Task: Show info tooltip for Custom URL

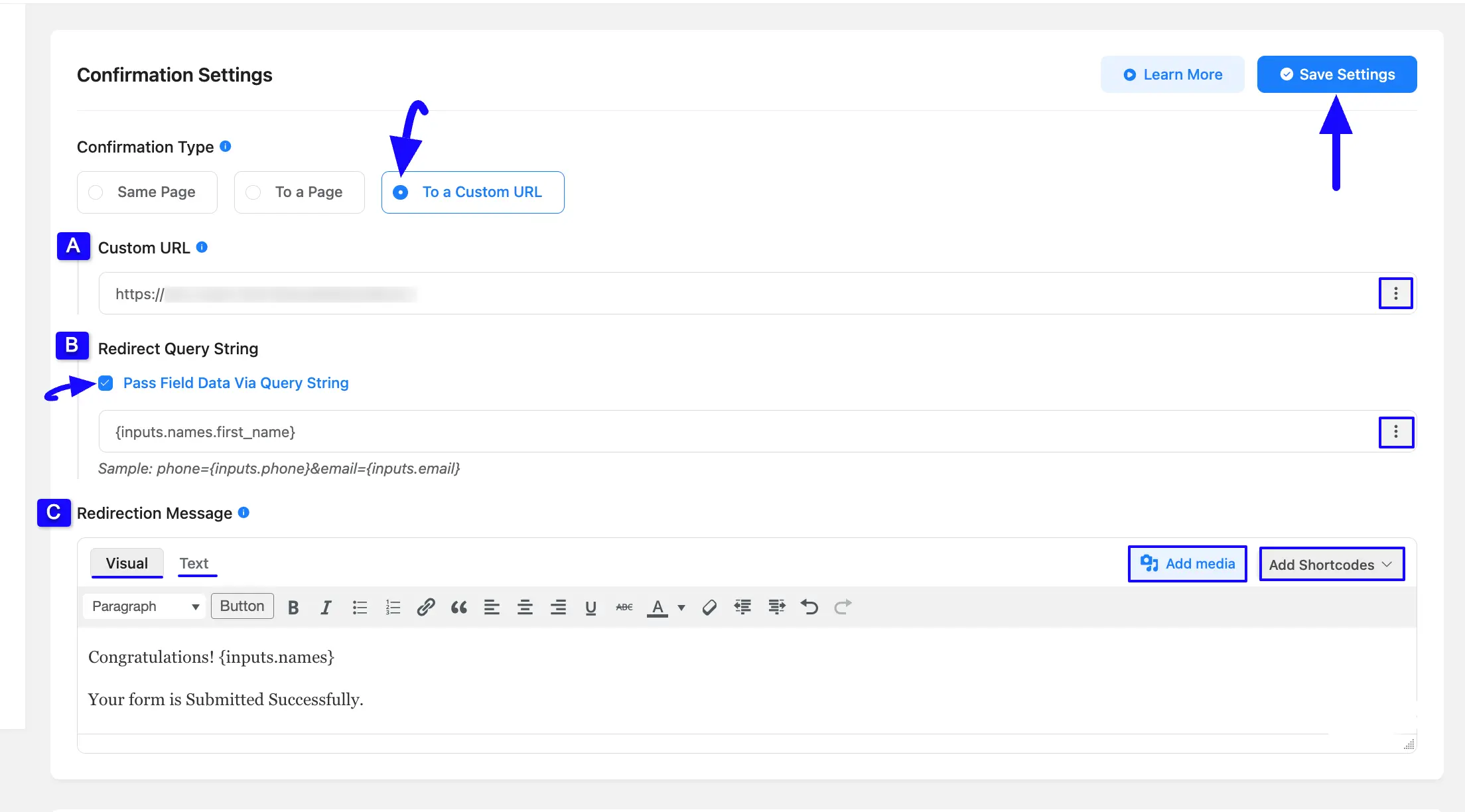Action: (202, 247)
